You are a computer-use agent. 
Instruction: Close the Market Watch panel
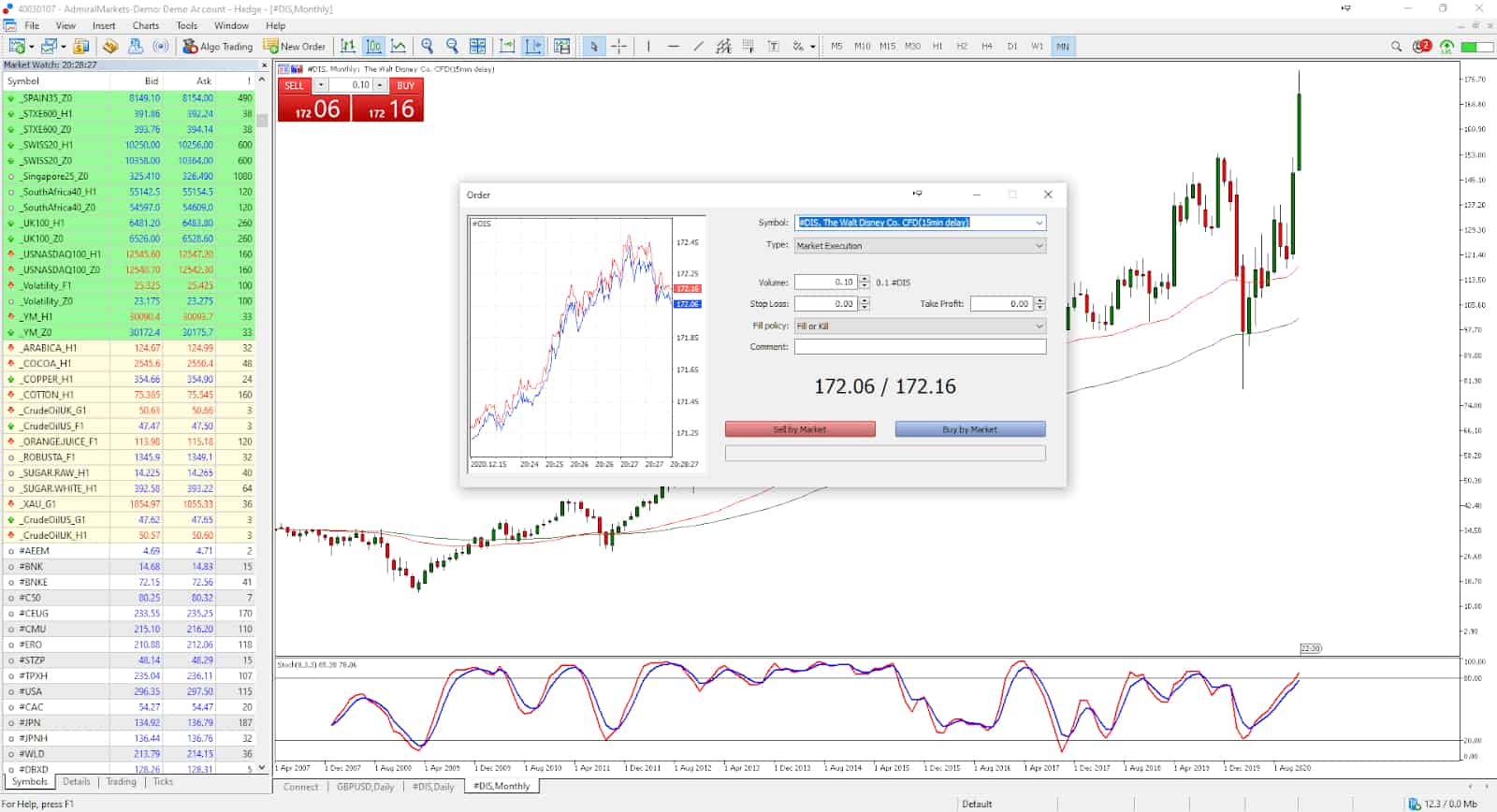point(264,65)
